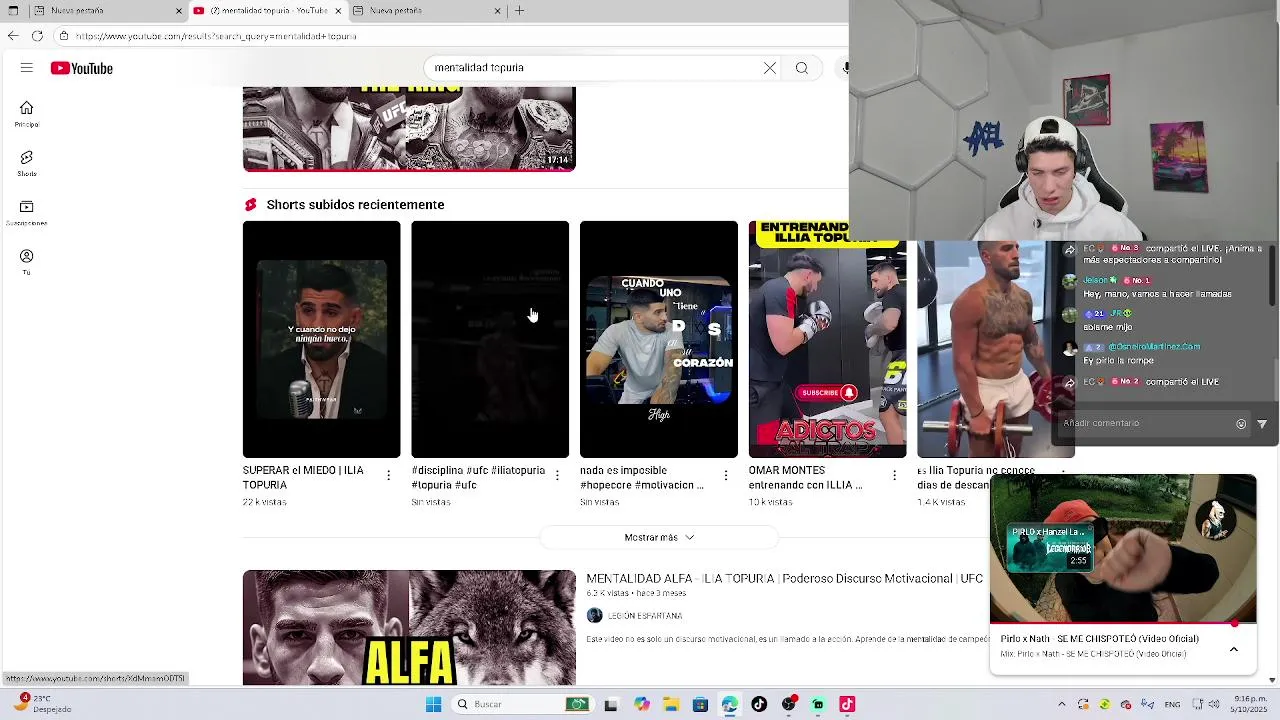The width and height of the screenshot is (1280, 720).
Task: Click the volume speaker tray icon
Action: click(1214, 704)
